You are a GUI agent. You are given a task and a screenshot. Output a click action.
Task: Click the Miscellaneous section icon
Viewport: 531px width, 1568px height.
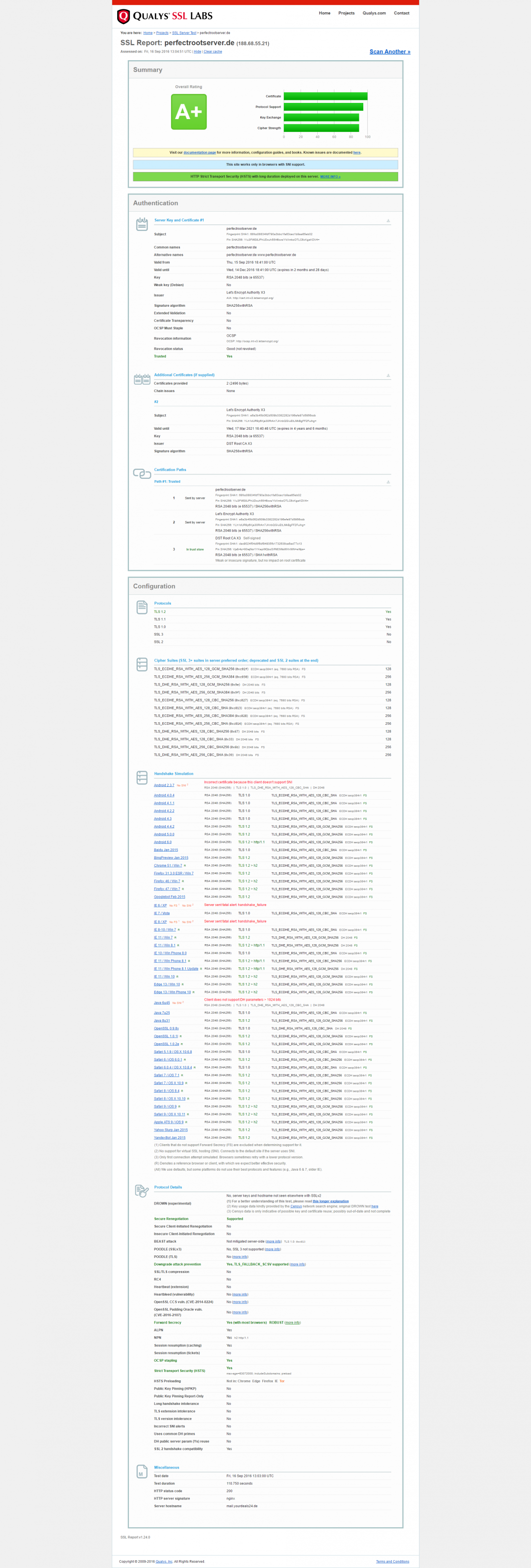(142, 1472)
